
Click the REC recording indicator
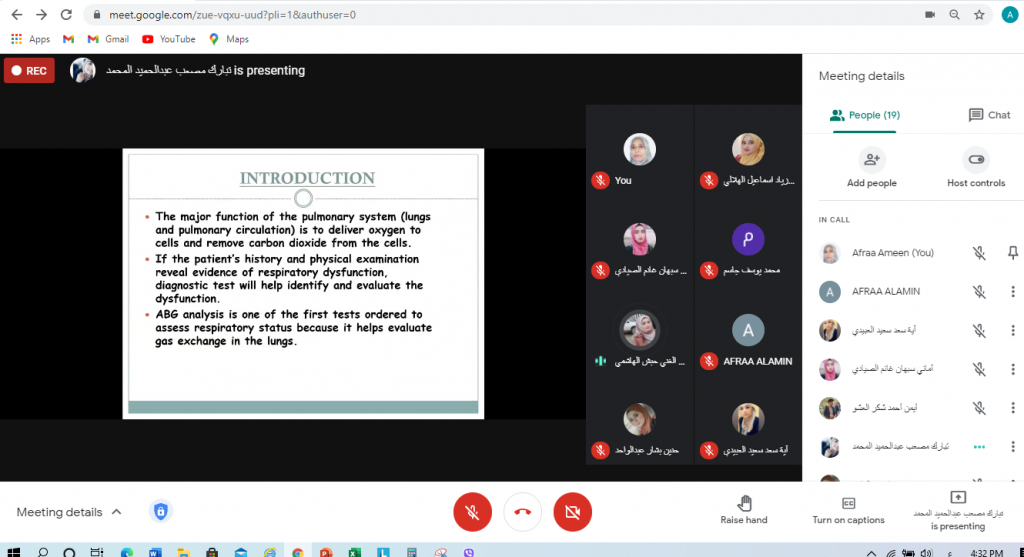29,71
